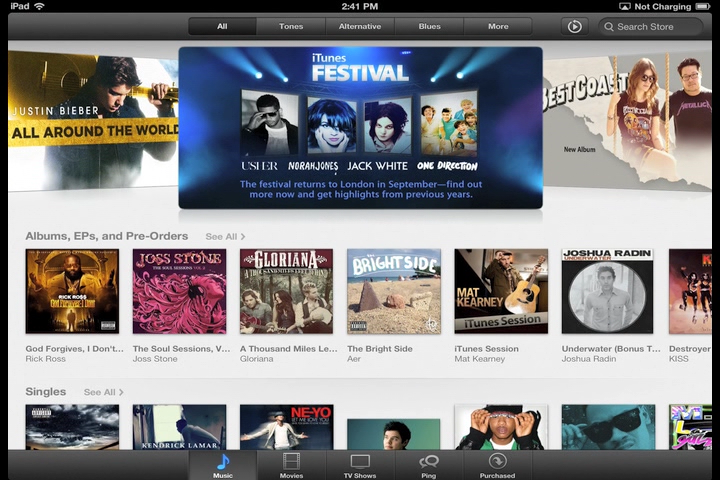Viewport: 720px width, 480px height.
Task: Open the iTunes Festival banner
Action: [x=360, y=128]
